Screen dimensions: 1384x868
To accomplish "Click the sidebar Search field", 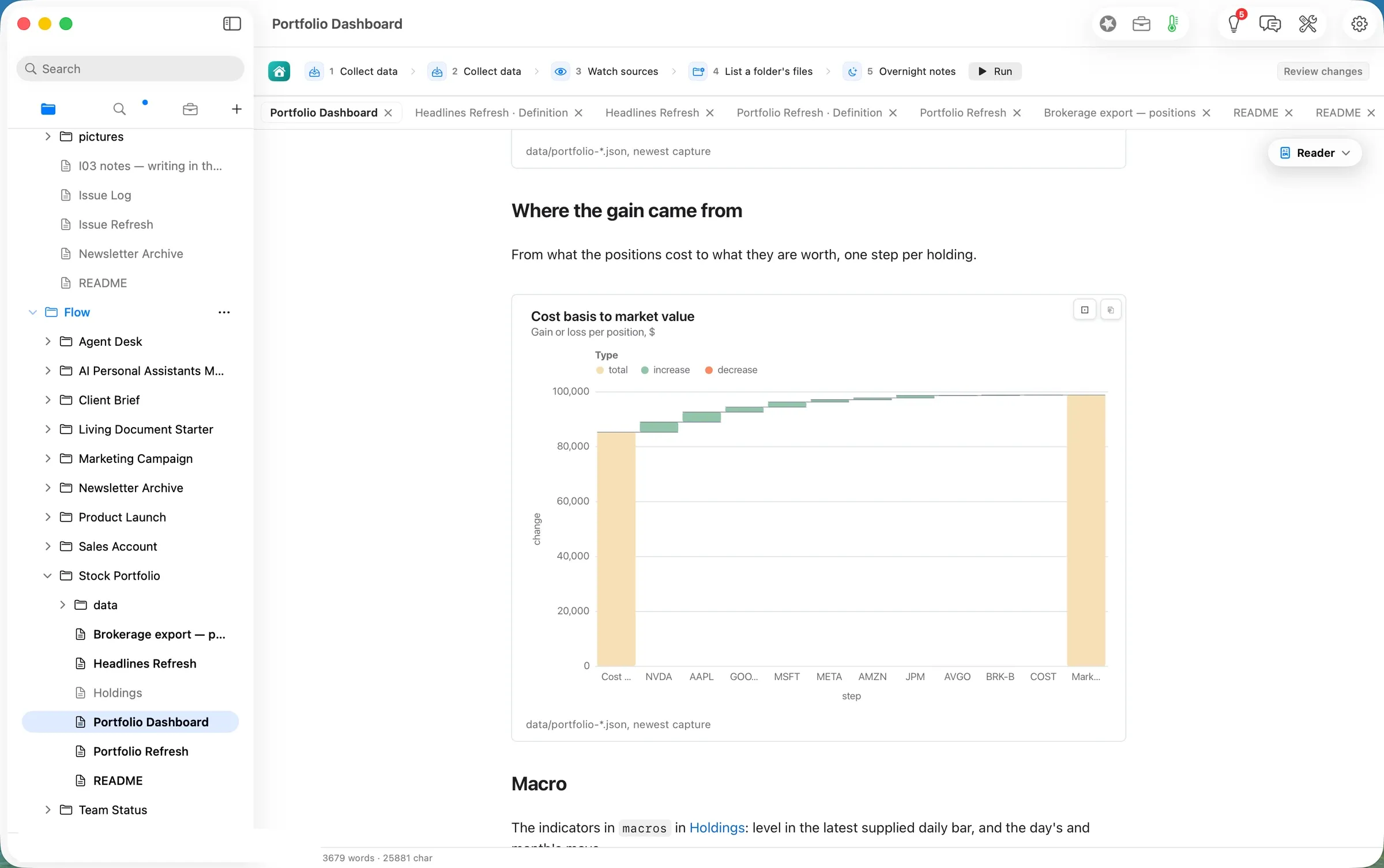I will click(x=130, y=69).
